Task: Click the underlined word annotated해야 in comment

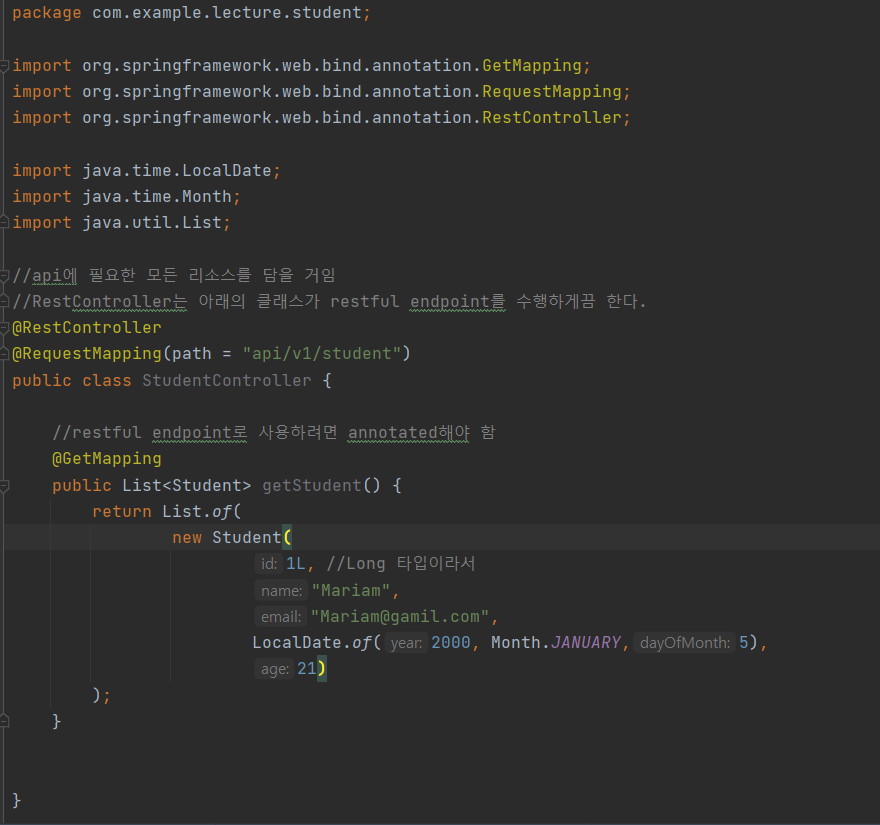Action: pos(409,433)
